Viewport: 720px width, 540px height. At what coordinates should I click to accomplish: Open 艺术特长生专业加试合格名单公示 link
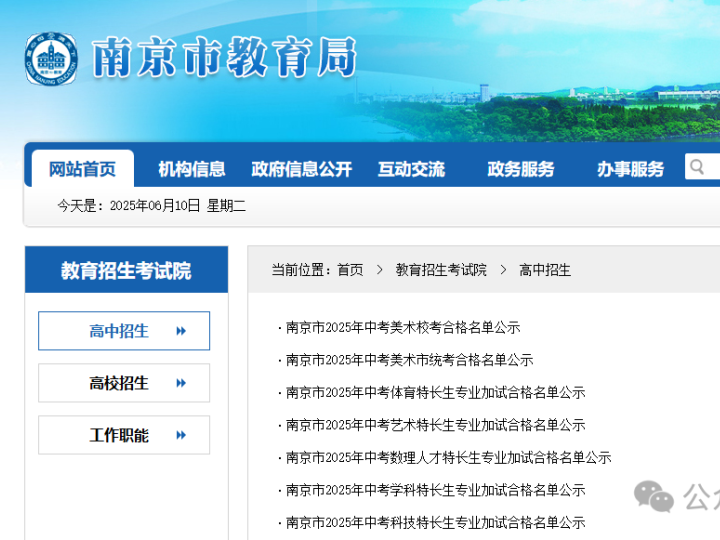(435, 425)
